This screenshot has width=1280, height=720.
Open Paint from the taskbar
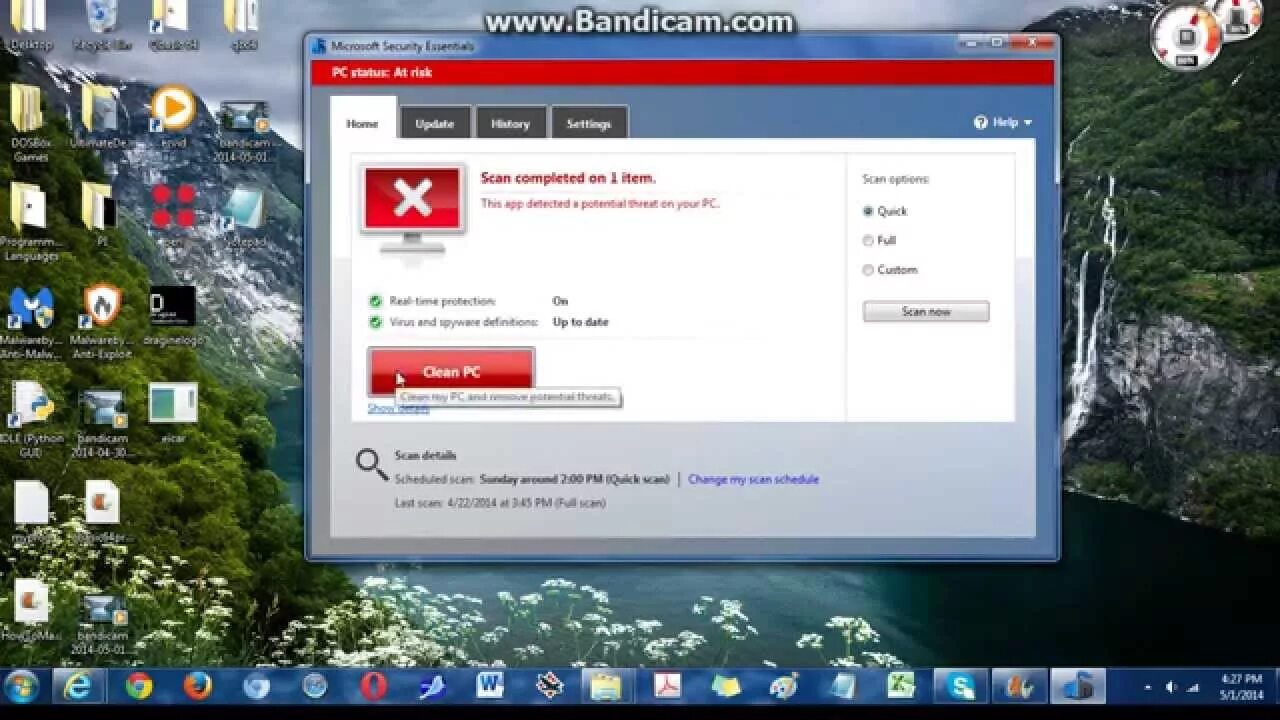(784, 686)
